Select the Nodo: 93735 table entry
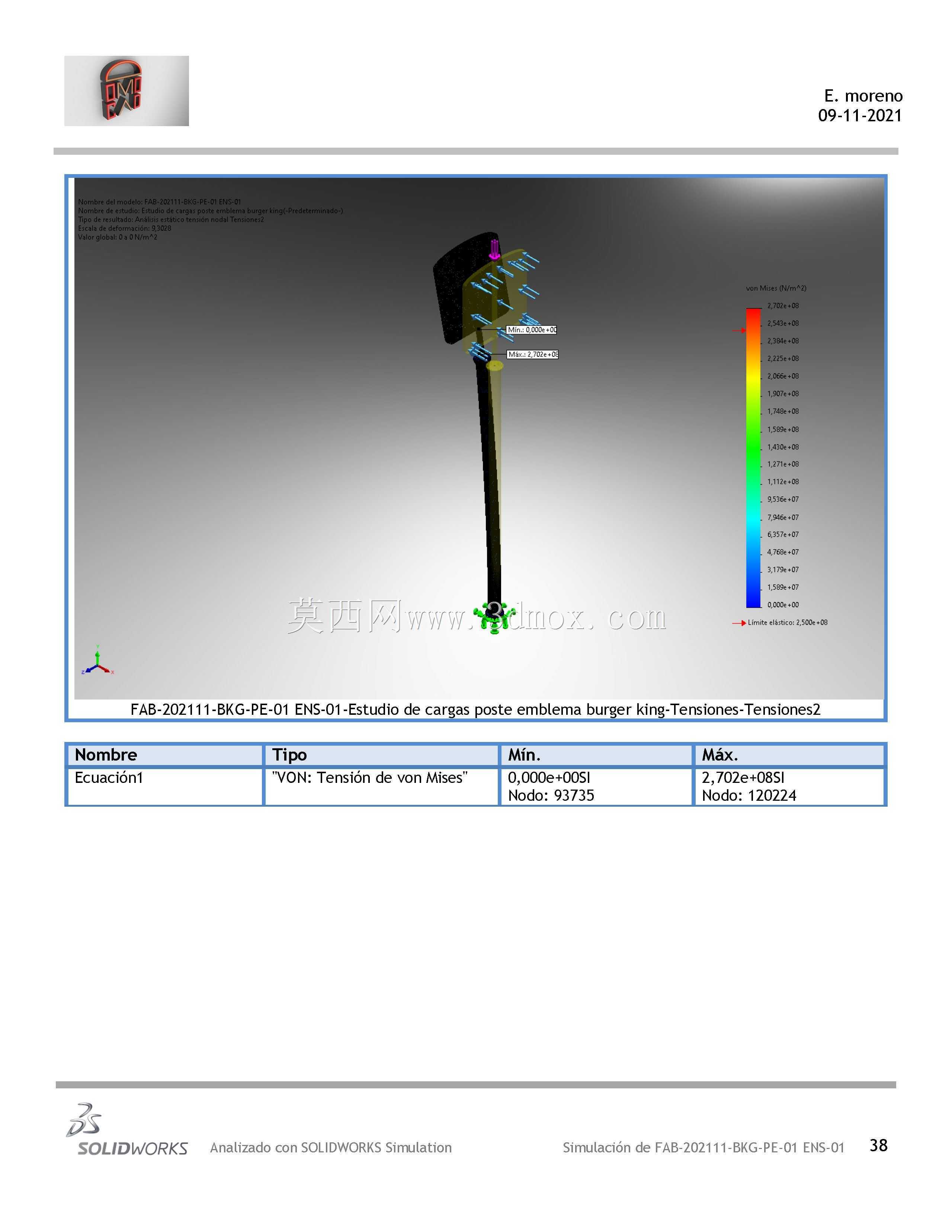 tap(551, 796)
